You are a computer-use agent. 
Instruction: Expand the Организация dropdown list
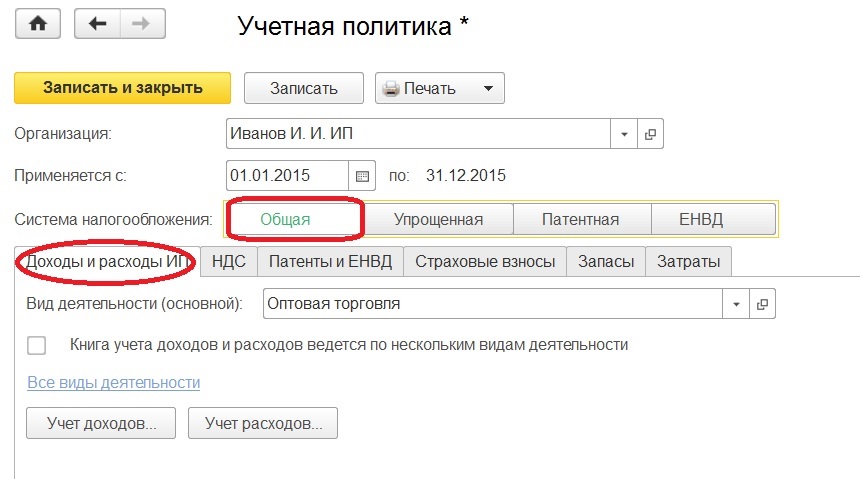(x=624, y=134)
